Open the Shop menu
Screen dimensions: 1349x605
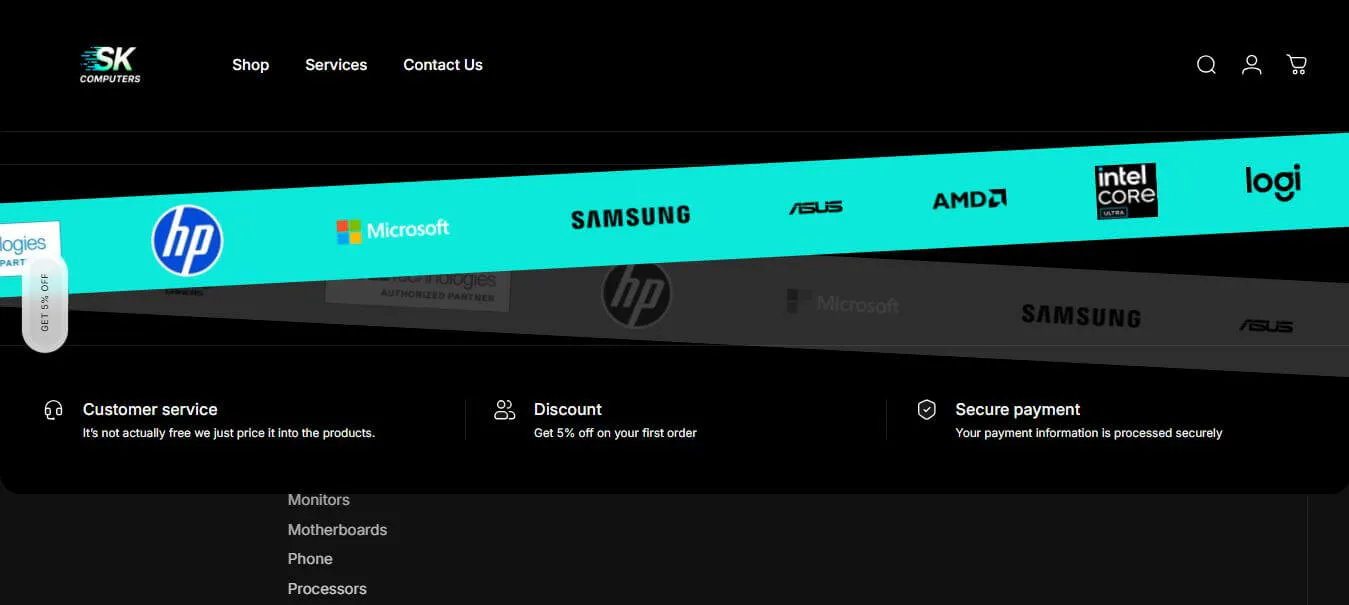pos(250,65)
